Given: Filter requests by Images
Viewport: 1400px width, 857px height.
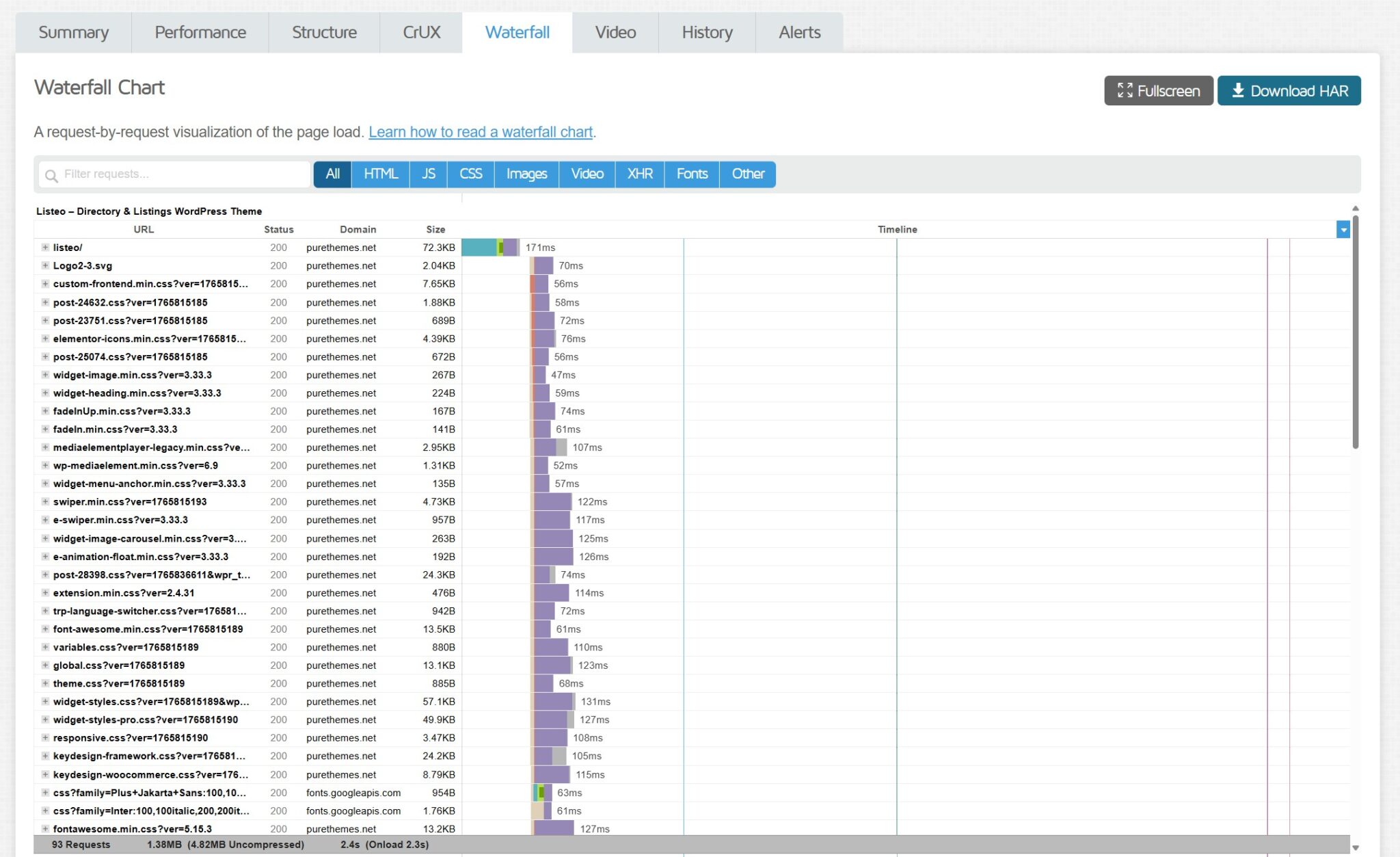Looking at the screenshot, I should [526, 174].
